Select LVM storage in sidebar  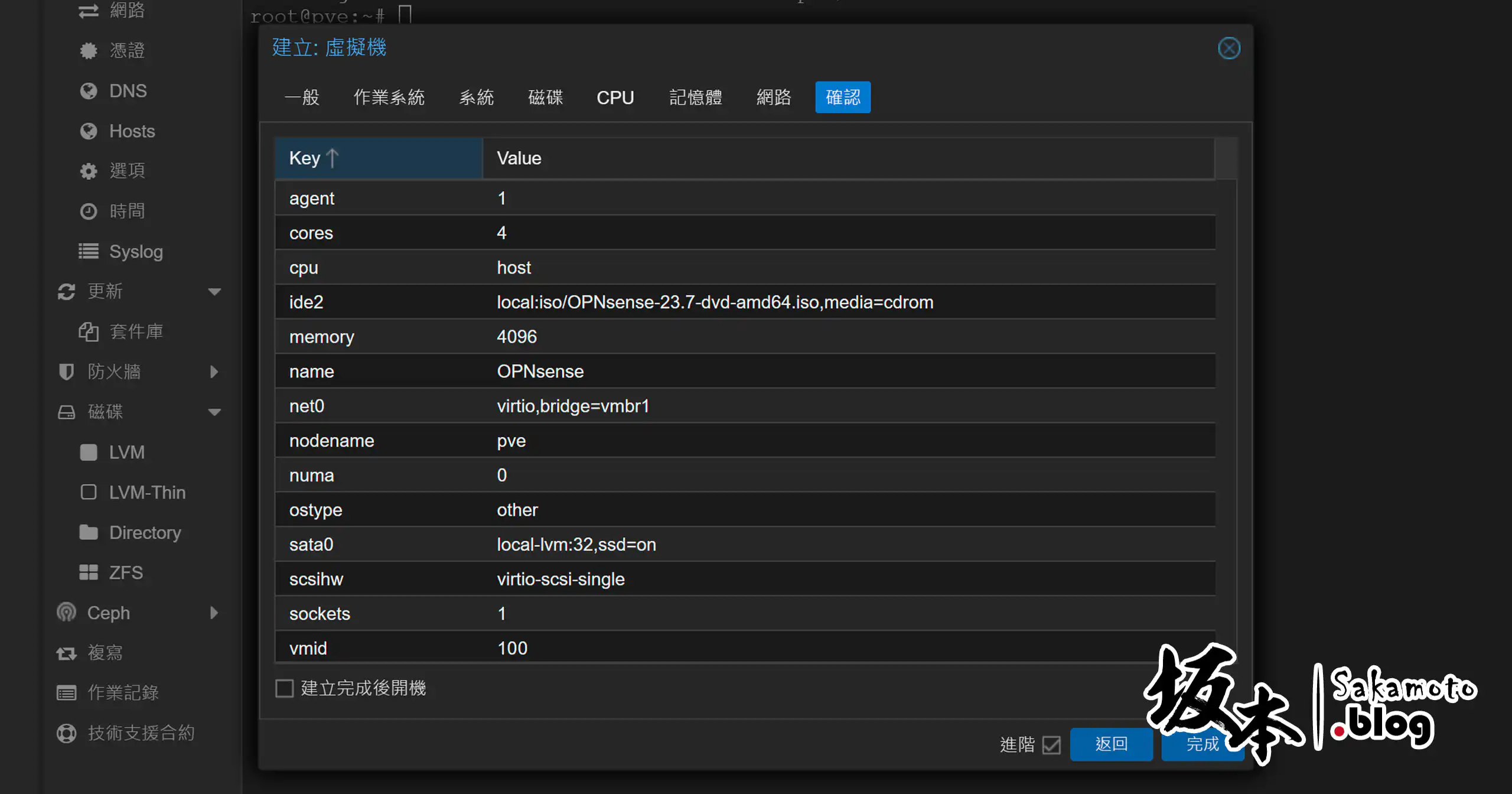[126, 452]
